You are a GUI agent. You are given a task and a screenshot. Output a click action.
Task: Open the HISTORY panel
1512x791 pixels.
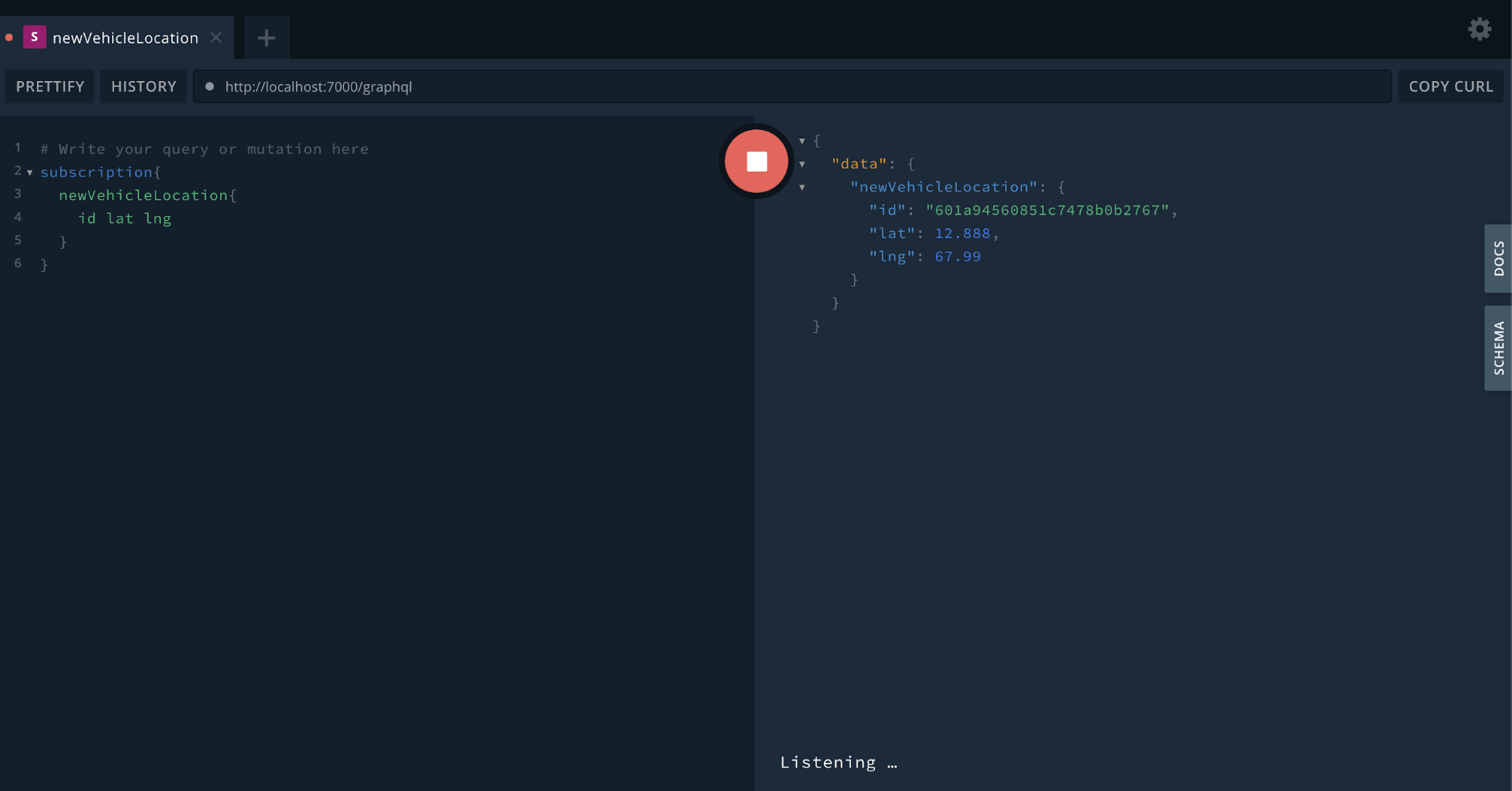click(142, 86)
